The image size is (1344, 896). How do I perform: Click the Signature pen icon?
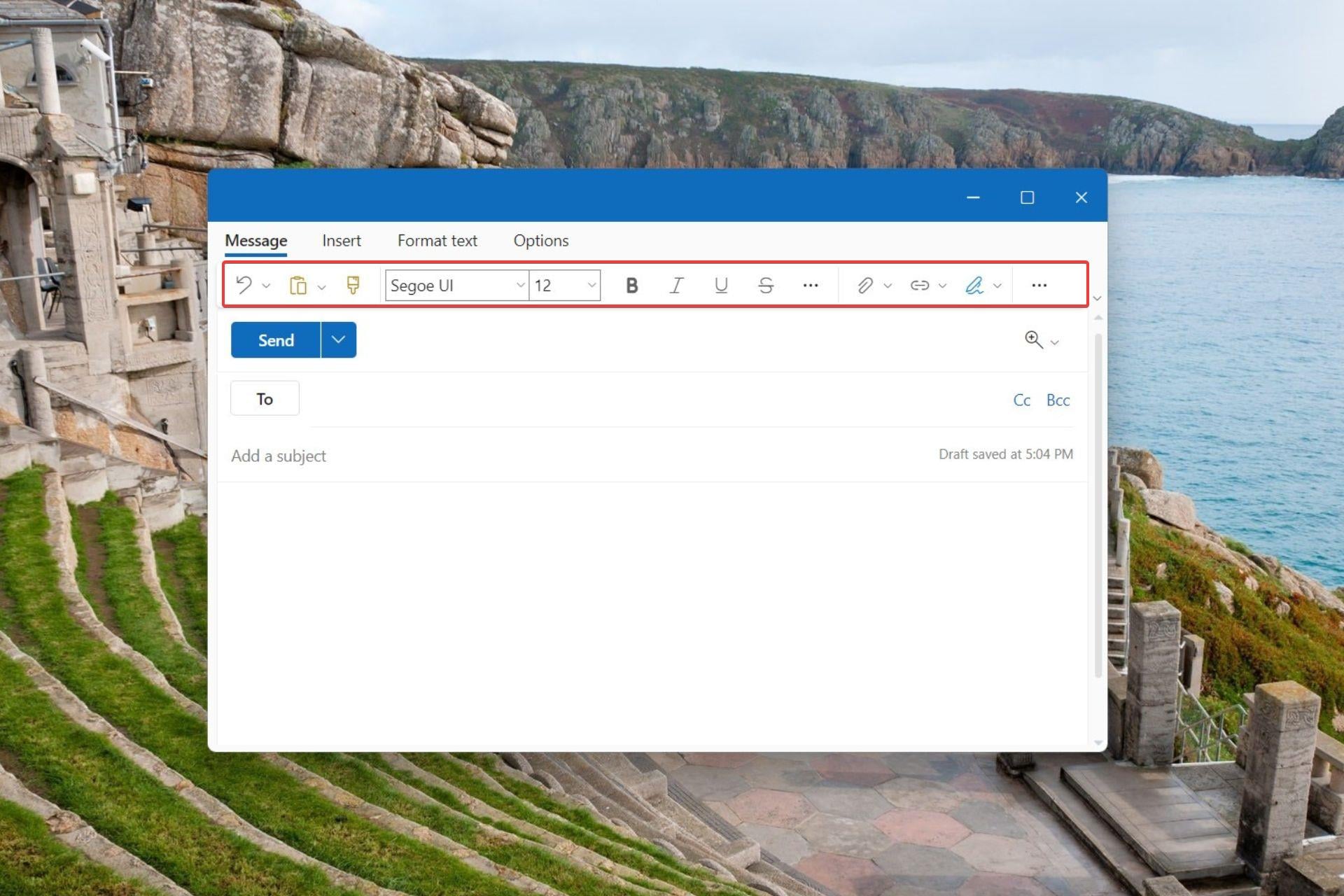pyautogui.click(x=974, y=285)
